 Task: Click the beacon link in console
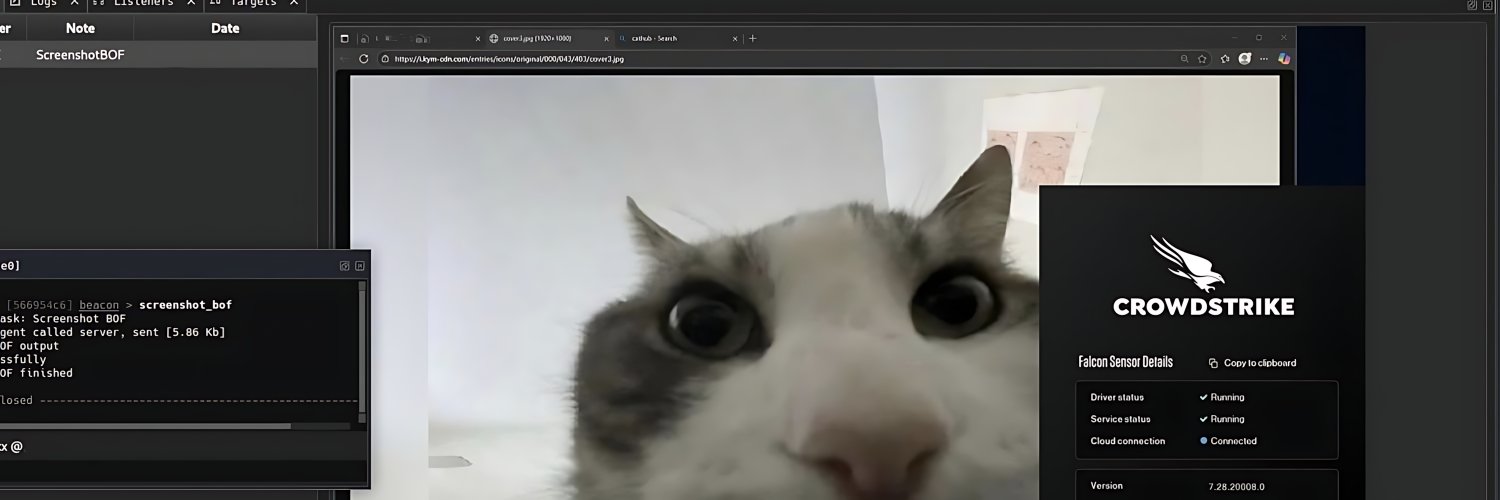tap(99, 305)
